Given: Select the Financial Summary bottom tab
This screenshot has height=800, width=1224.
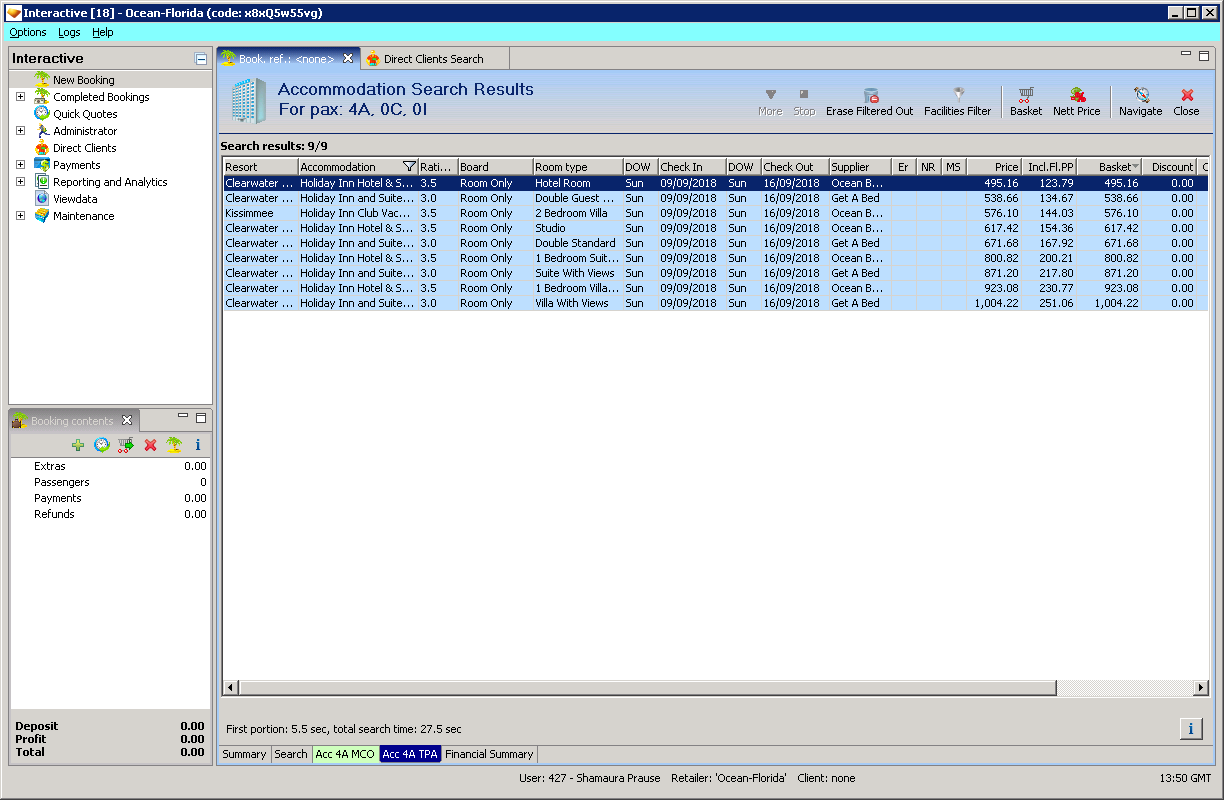Looking at the screenshot, I should (489, 754).
